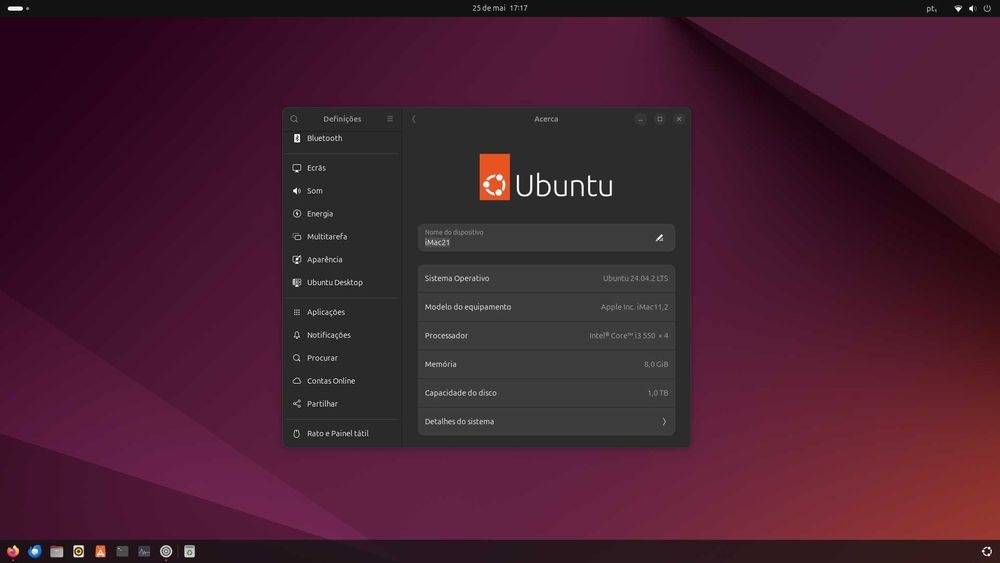
Task: Click the value 'Ubuntu 24.04.2 LTS'
Action: coord(635,279)
